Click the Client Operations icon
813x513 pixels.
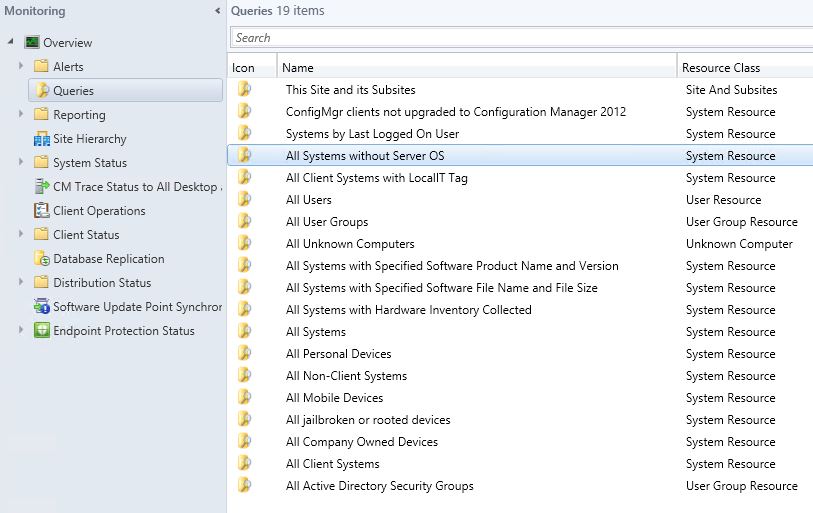click(x=41, y=211)
